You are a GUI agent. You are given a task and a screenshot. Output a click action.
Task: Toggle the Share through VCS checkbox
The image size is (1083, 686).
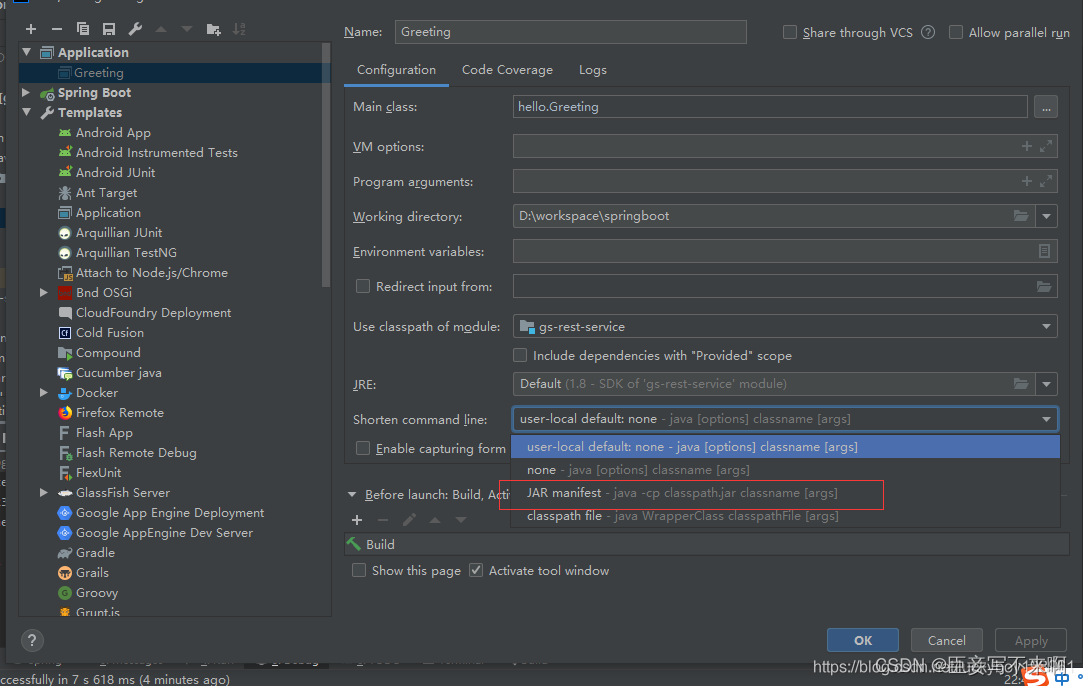(x=789, y=32)
